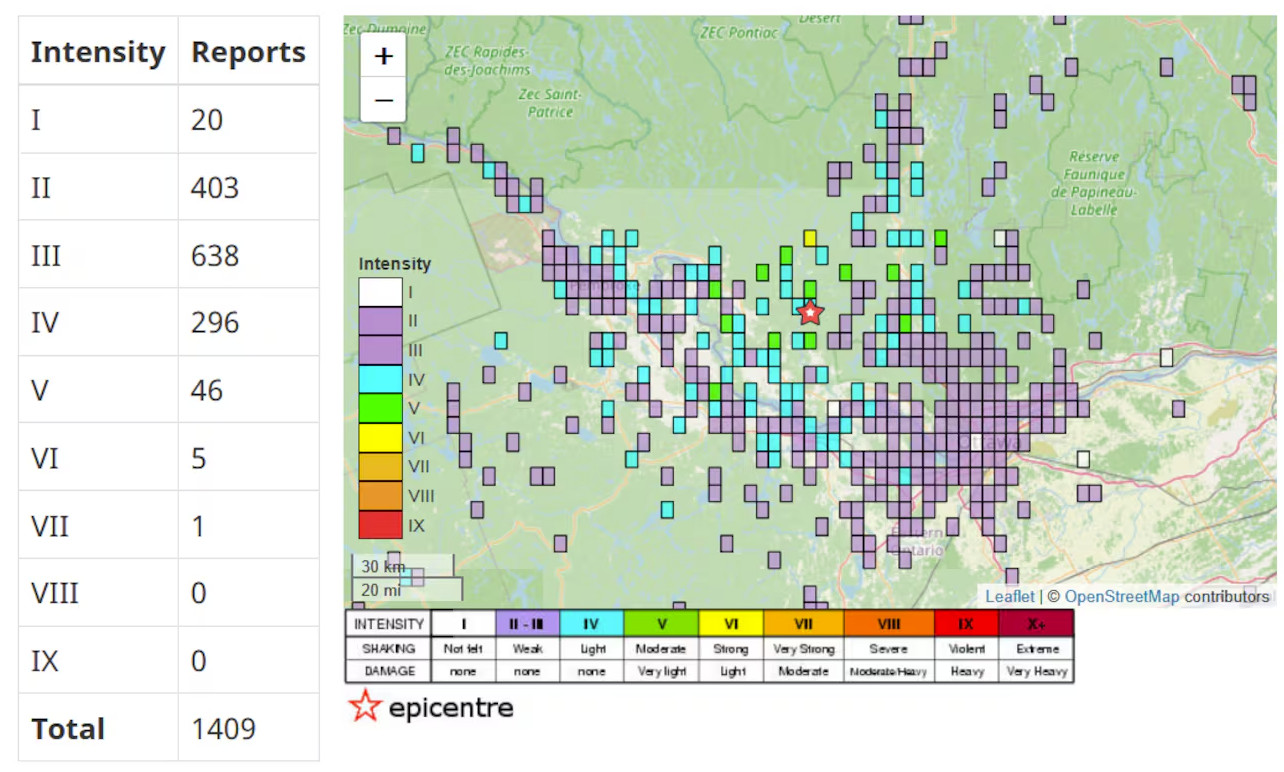Zoom out of the map
The width and height of the screenshot is (1284, 772).
pos(383,101)
